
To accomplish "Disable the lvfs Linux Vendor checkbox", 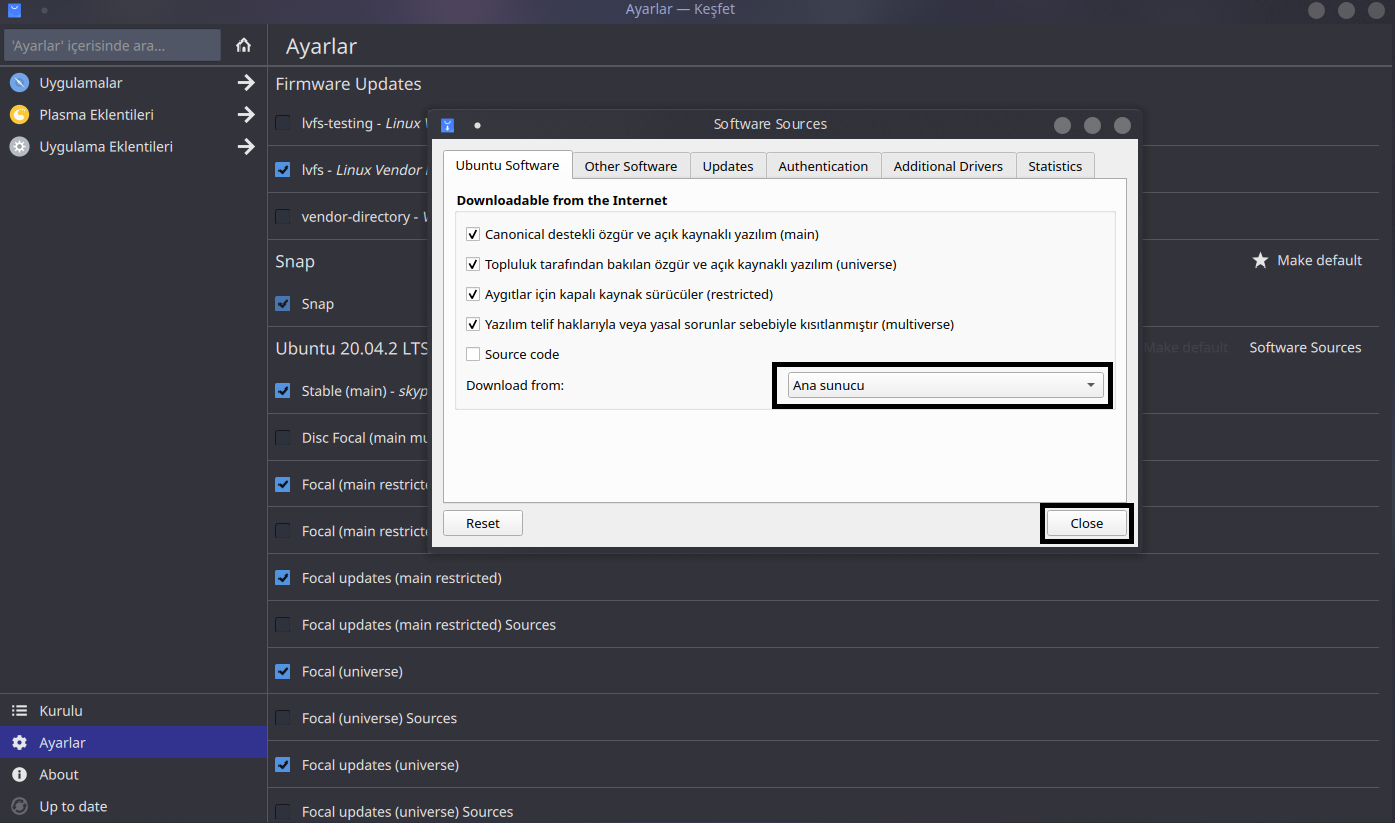I will pyautogui.click(x=283, y=170).
